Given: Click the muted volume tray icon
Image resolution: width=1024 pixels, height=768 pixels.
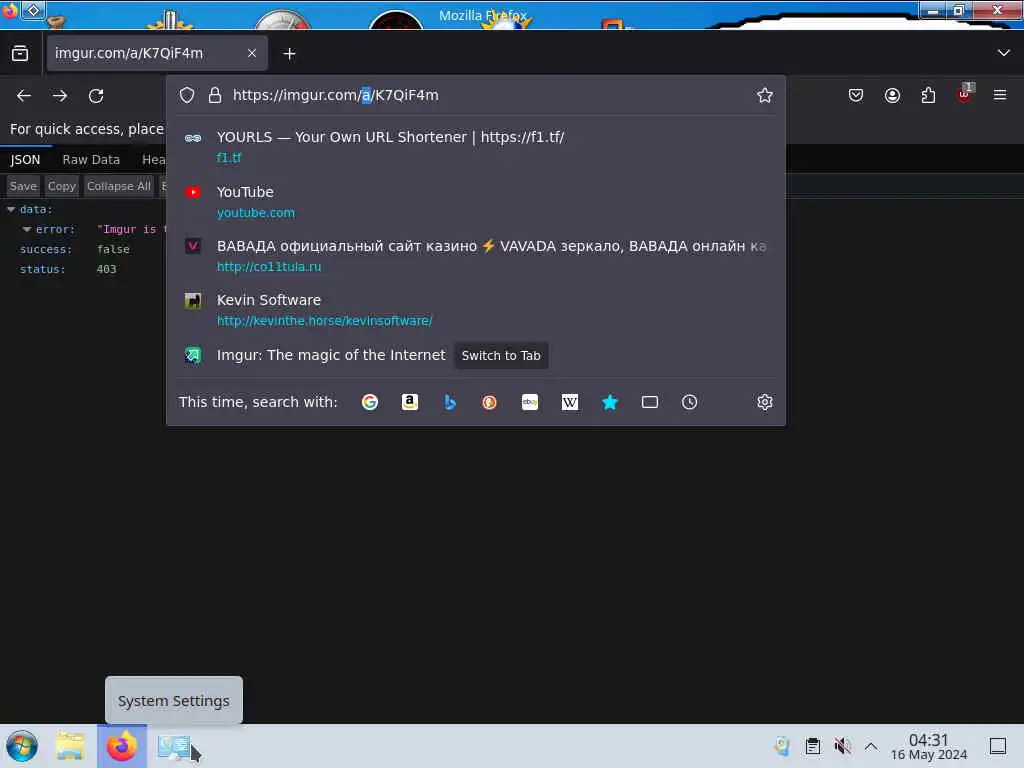Looking at the screenshot, I should coord(842,746).
